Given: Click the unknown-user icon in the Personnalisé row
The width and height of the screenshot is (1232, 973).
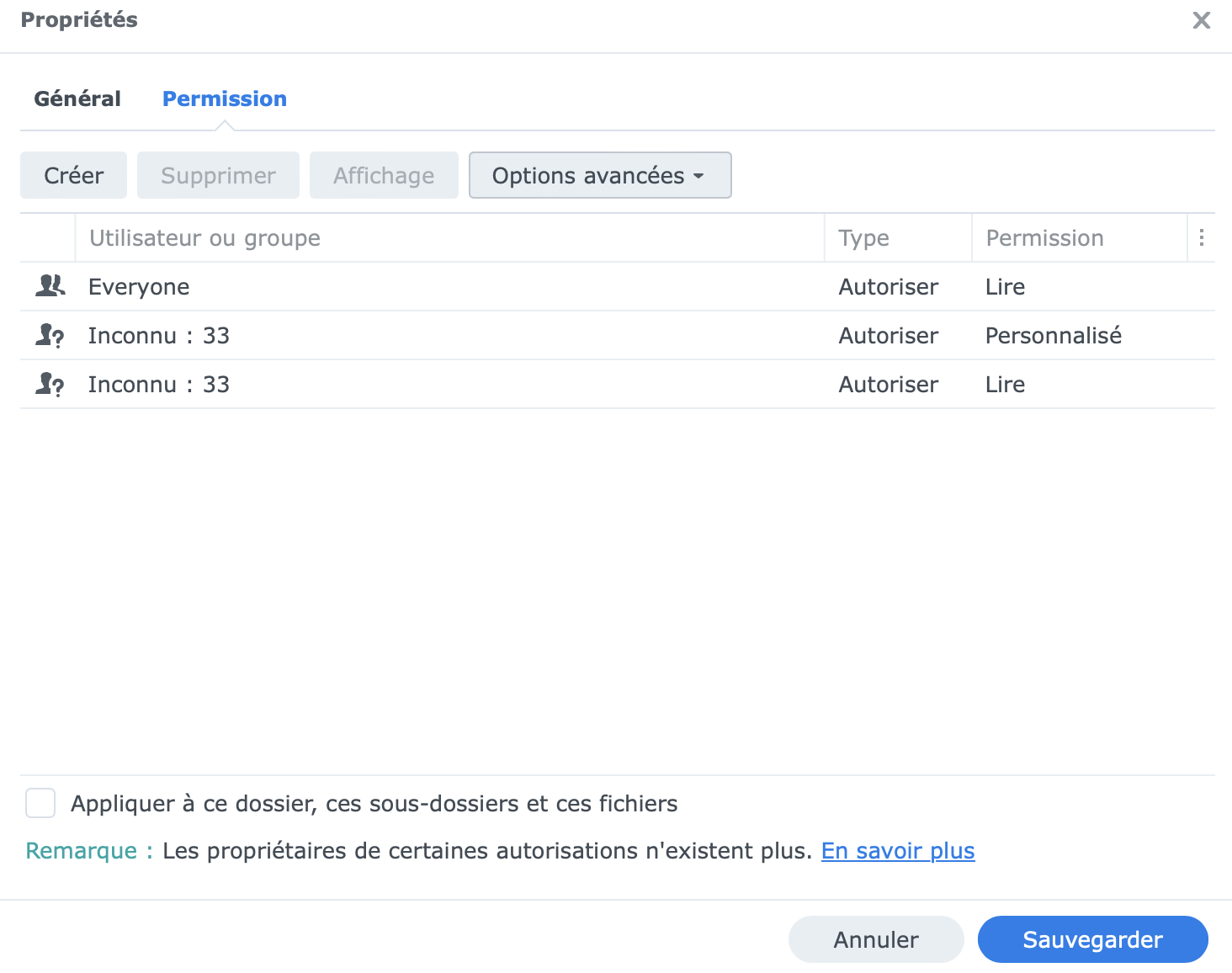Looking at the screenshot, I should pos(50,335).
